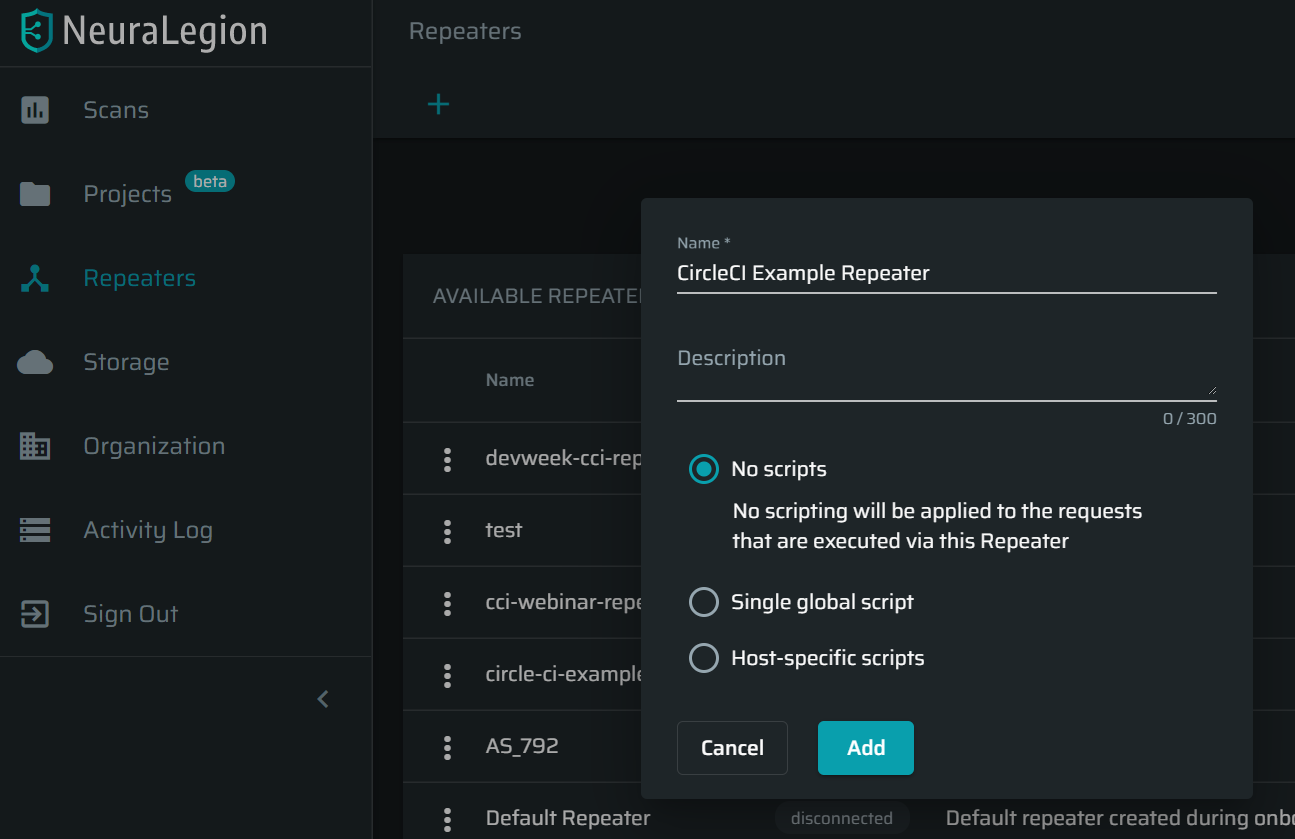Screen dimensions: 1295x839
Task: Open three-dot menu for AS_792 repeater
Action: [x=447, y=747]
